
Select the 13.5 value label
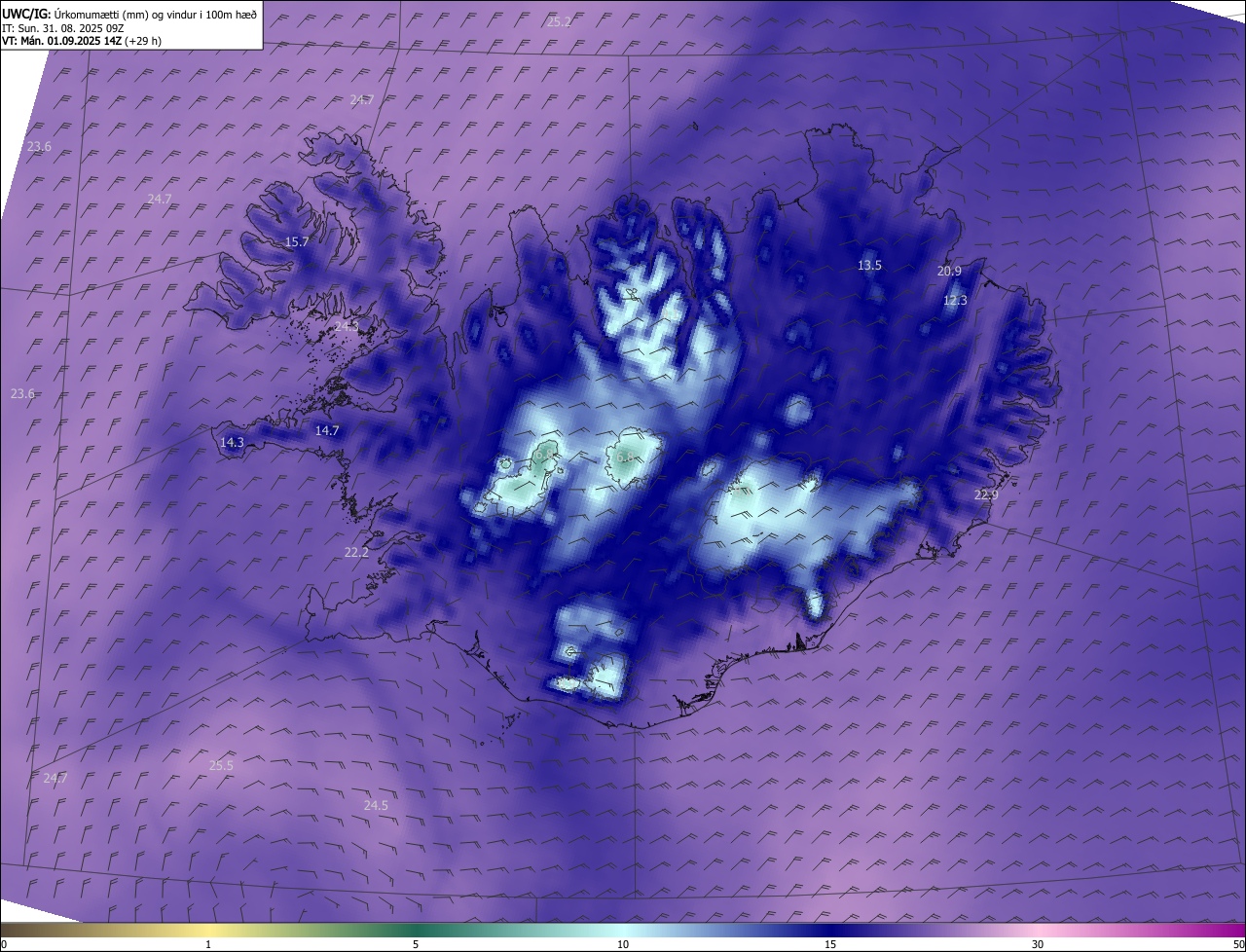tap(869, 265)
